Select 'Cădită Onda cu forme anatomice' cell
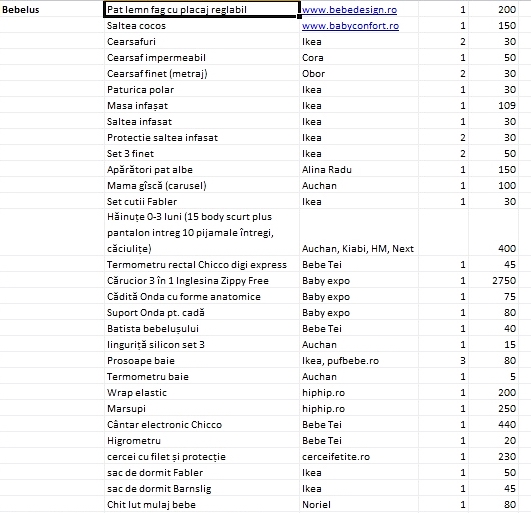The width and height of the screenshot is (531, 513). pos(202,297)
